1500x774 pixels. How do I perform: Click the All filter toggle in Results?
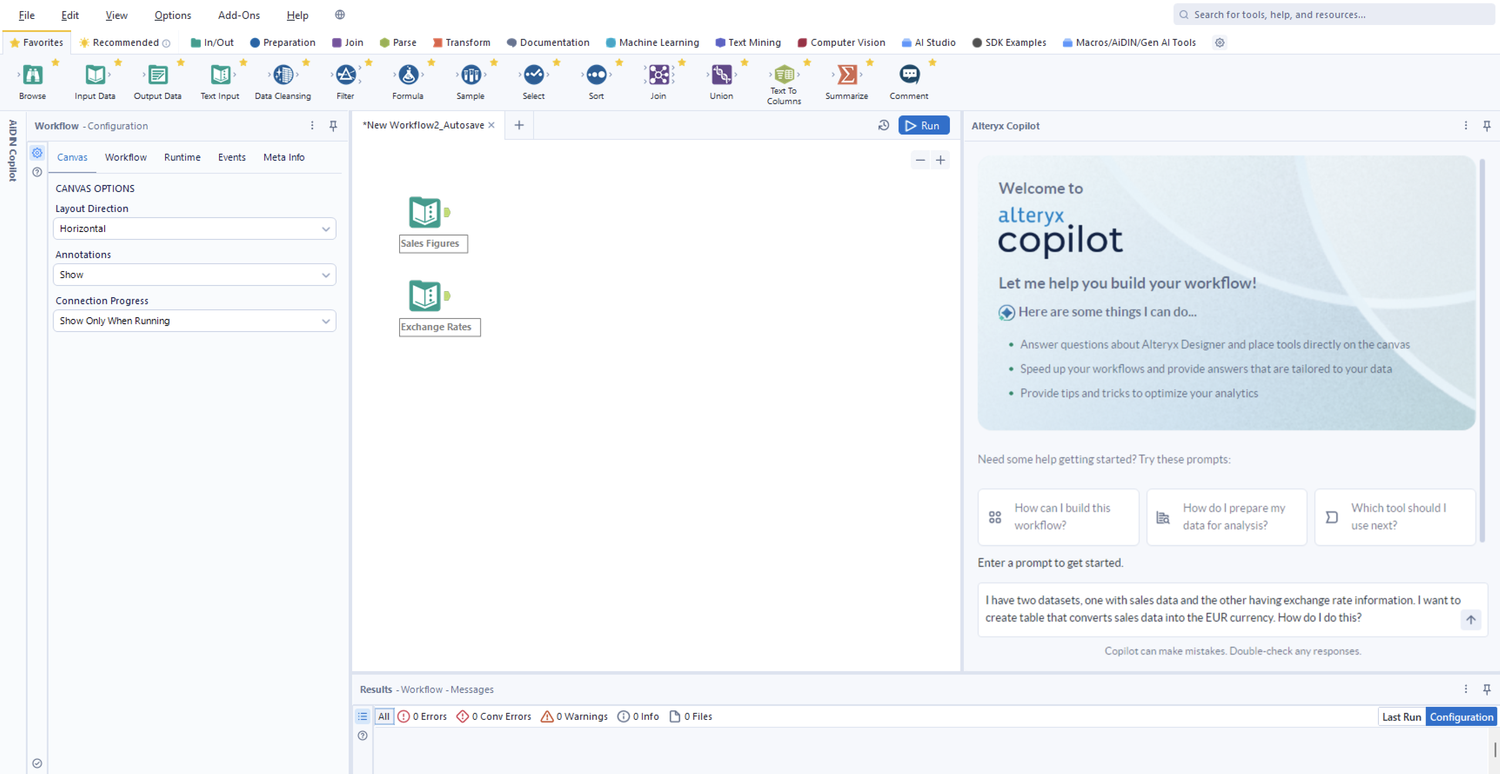pyautogui.click(x=383, y=716)
